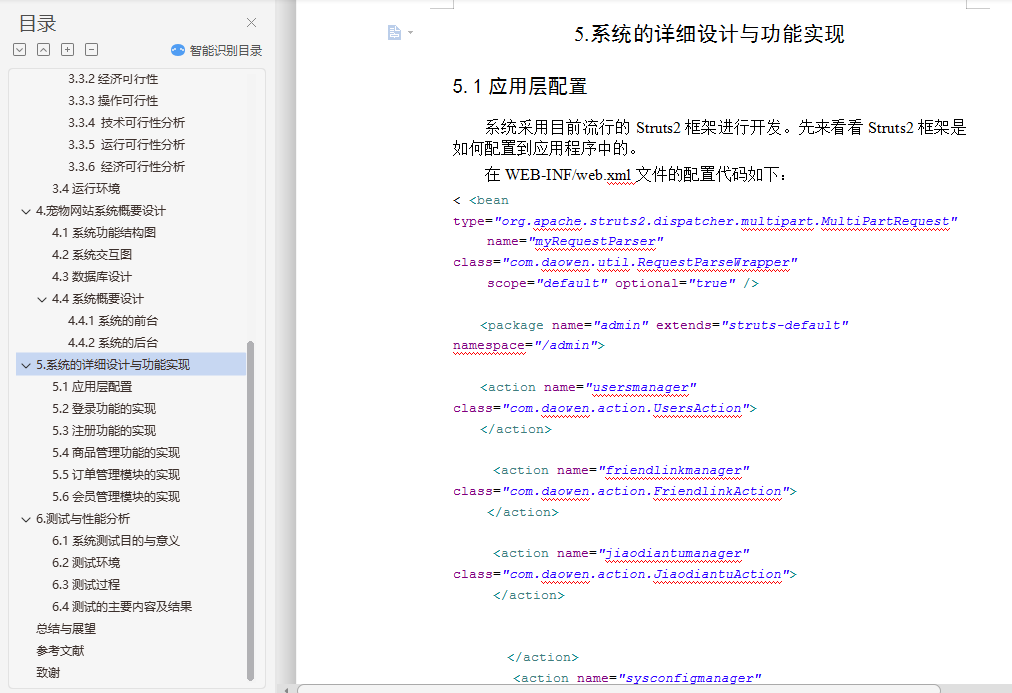Jump to 3.4 运行环境

[86, 188]
